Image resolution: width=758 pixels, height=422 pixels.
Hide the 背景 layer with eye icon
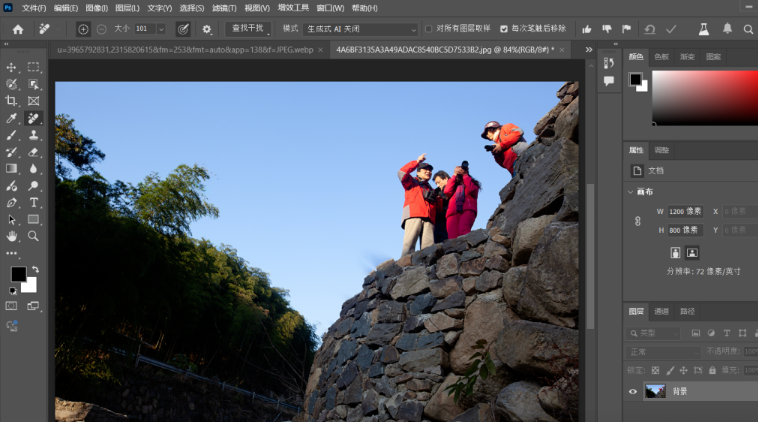632,392
